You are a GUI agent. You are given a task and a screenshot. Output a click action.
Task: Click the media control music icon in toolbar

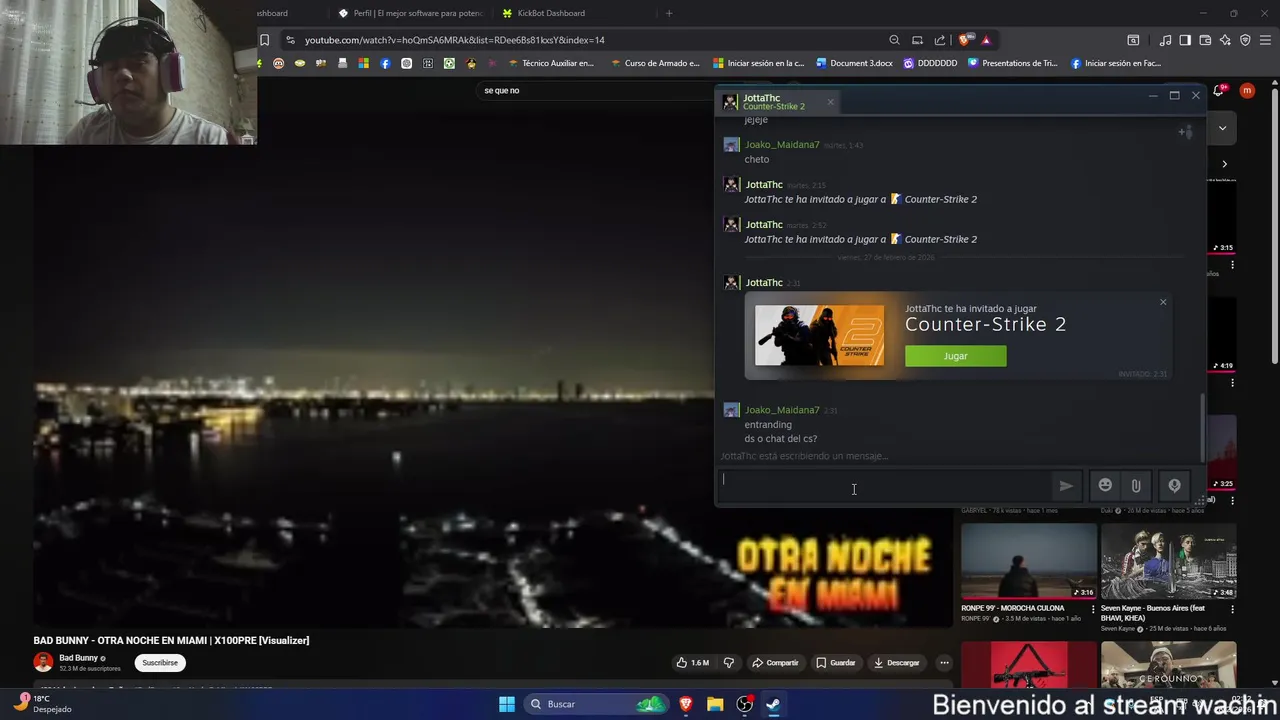[x=1165, y=40]
